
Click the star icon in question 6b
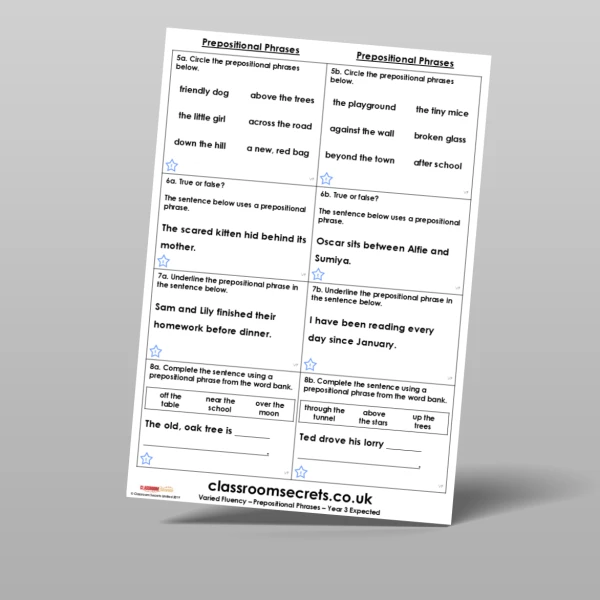point(318,274)
